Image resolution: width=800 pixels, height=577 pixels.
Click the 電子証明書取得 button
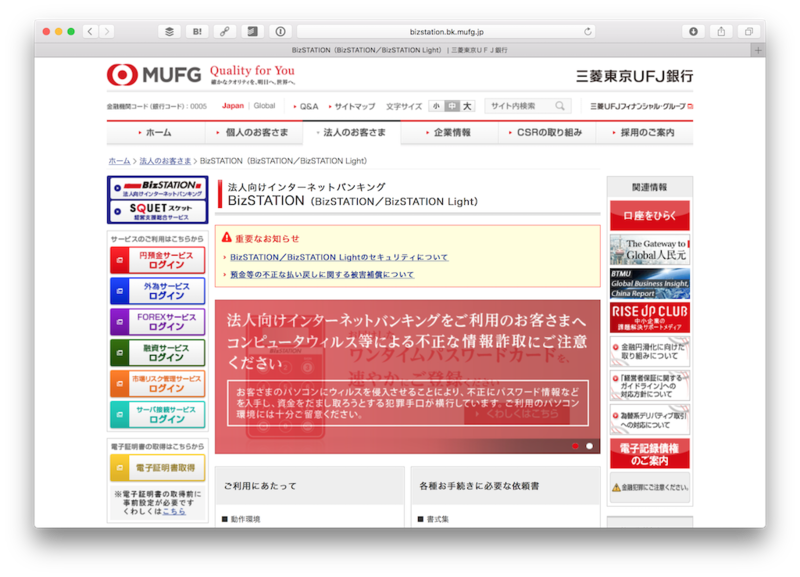pyautogui.click(x=158, y=468)
